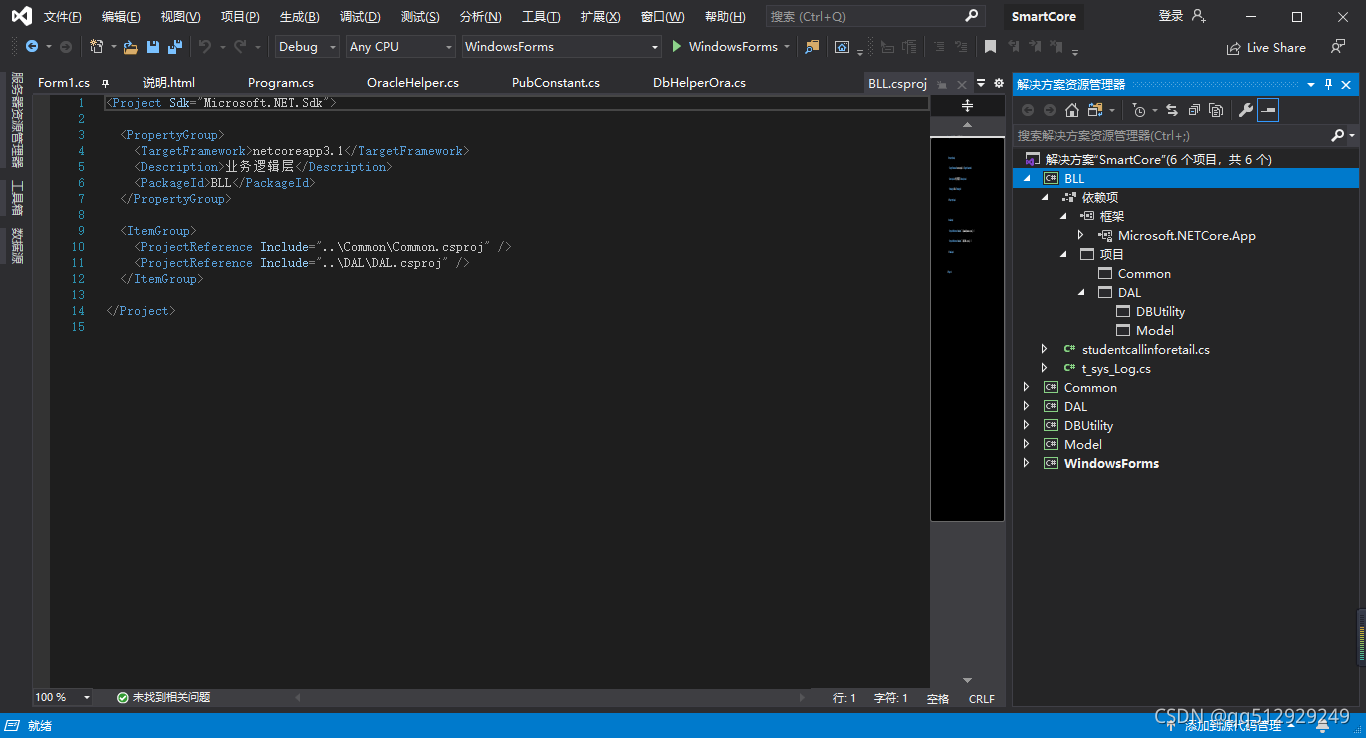Click the split editor handle above the scrollbar
This screenshot has width=1366, height=738.
[967, 105]
